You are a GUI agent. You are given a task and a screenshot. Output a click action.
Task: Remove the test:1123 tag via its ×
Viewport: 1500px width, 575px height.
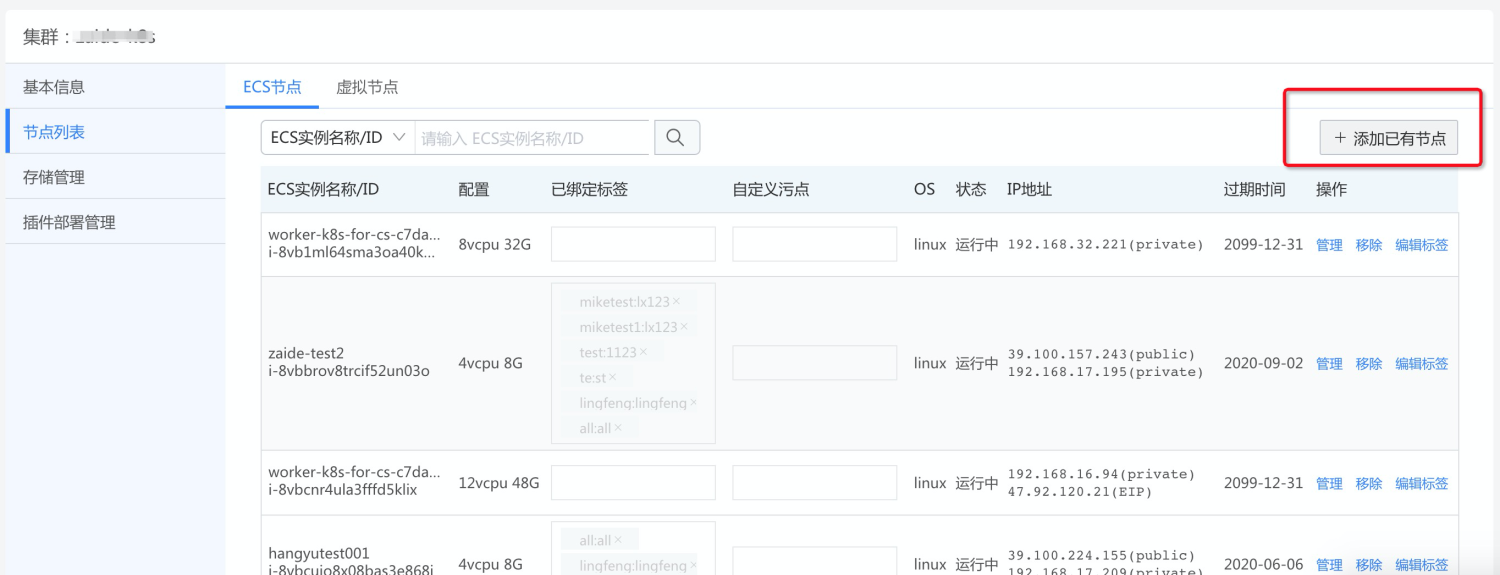coord(643,352)
